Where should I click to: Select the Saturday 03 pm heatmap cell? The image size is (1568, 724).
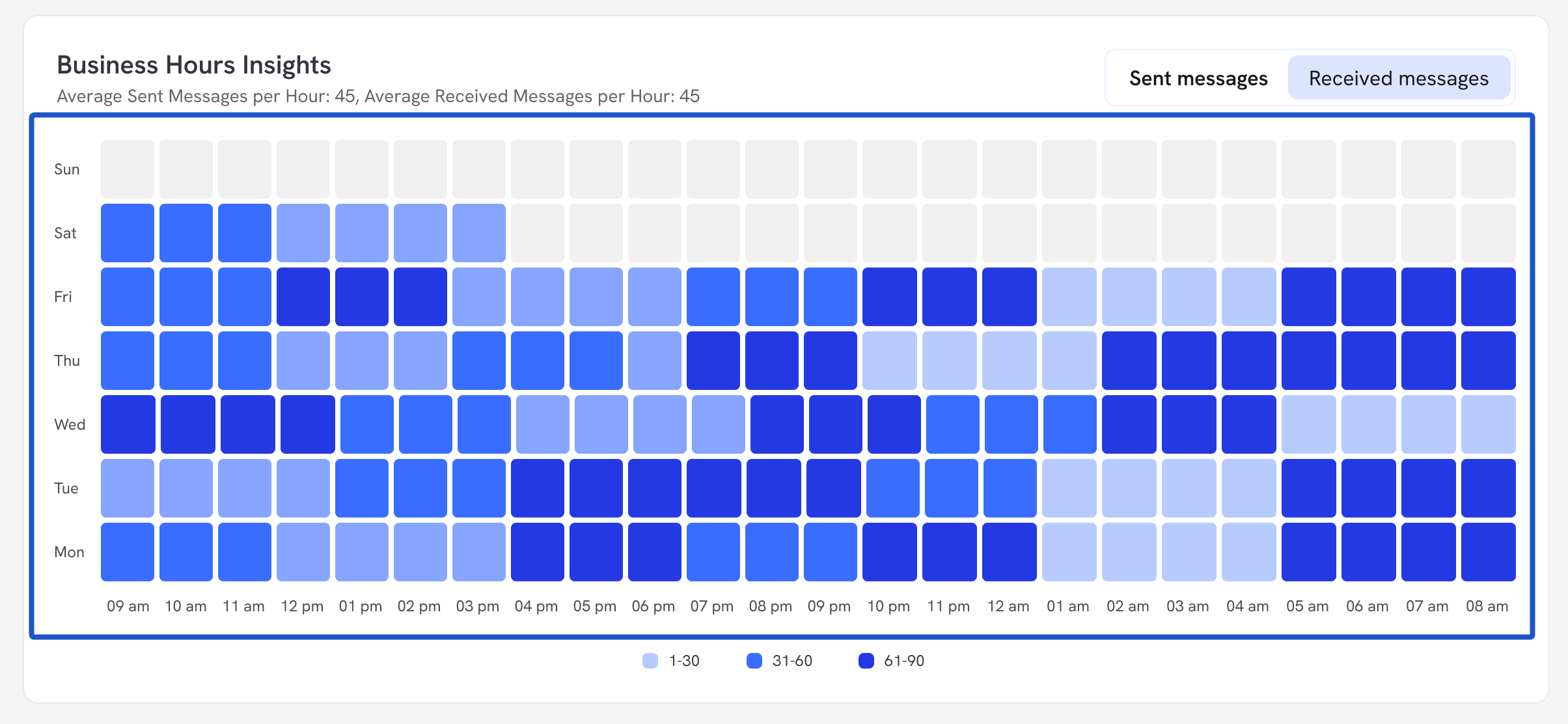[x=479, y=233]
